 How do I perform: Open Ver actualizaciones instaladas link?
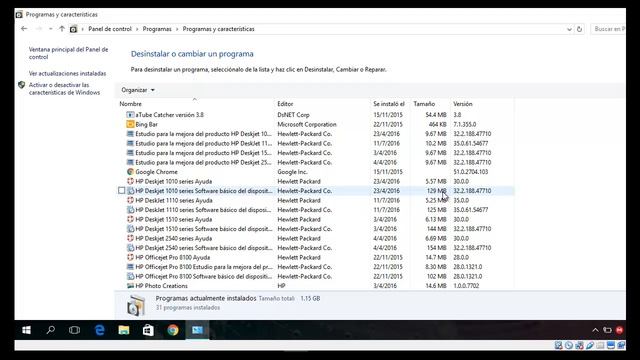click(67, 73)
